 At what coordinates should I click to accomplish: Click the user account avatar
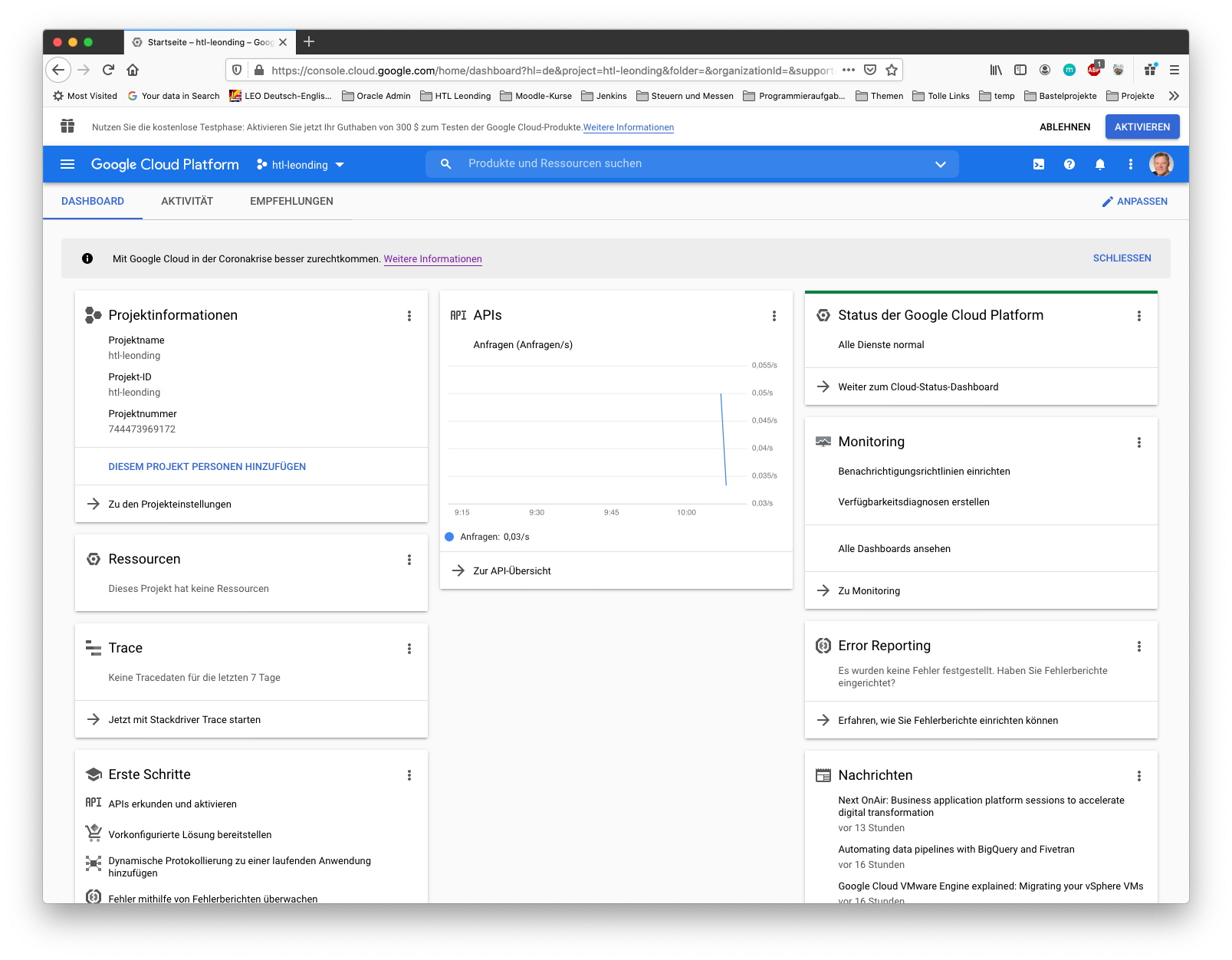click(1161, 164)
